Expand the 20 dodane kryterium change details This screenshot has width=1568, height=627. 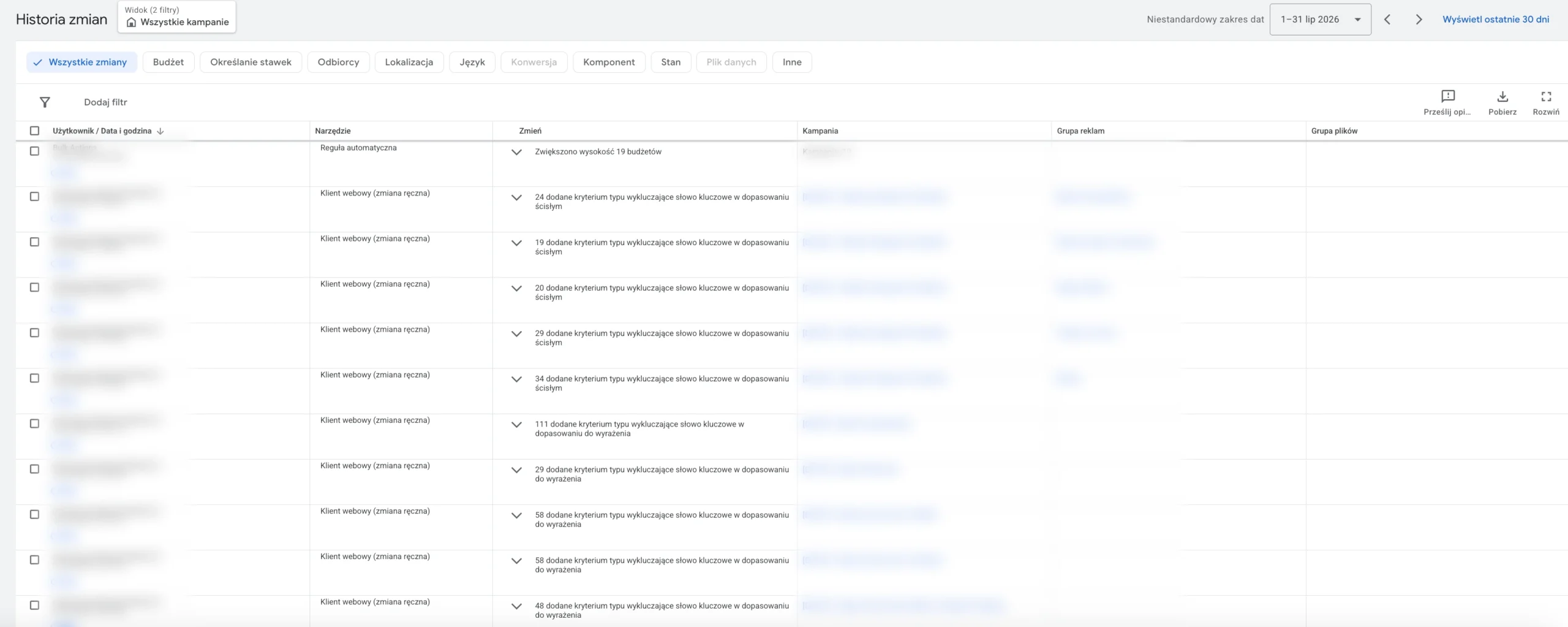click(516, 288)
